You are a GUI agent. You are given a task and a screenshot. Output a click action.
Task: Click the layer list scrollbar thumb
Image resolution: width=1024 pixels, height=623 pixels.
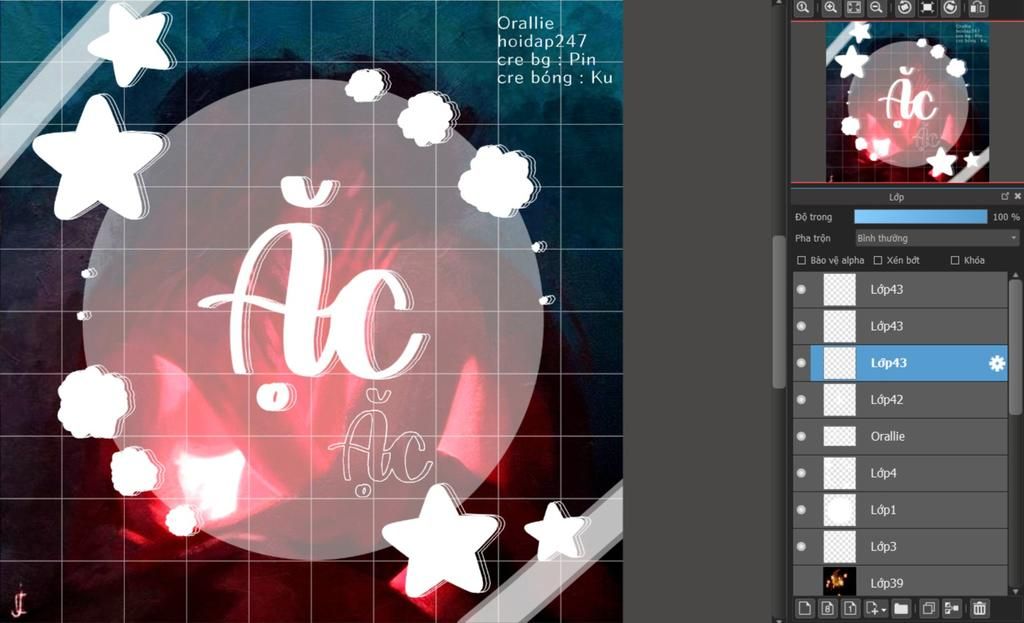[1014, 347]
